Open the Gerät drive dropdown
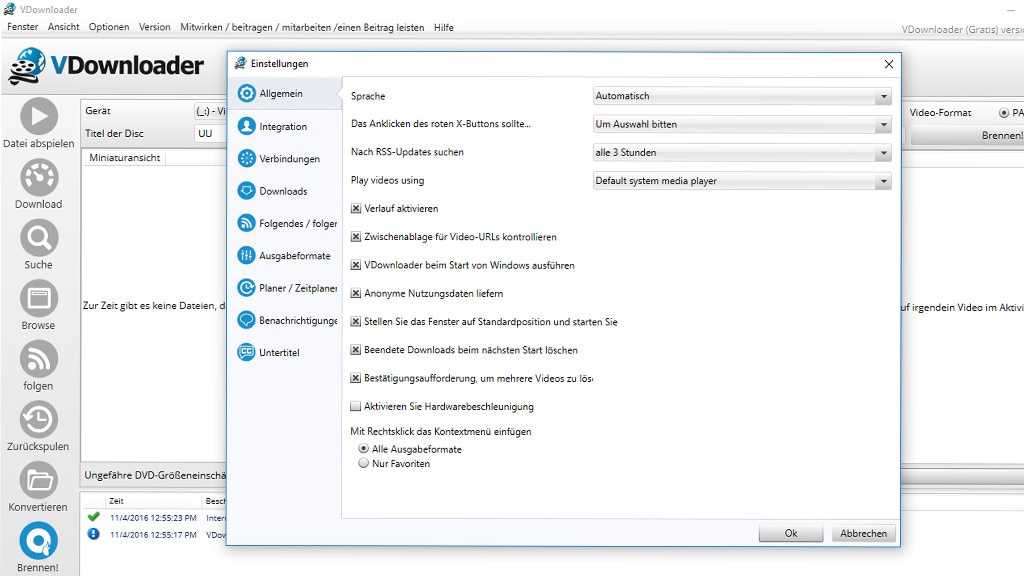 click(210, 111)
